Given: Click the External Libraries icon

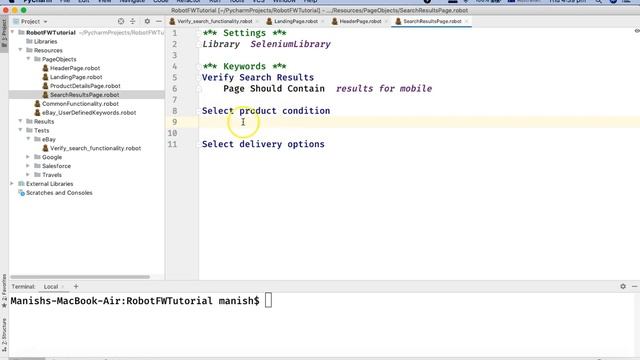Looking at the screenshot, I should (21, 184).
